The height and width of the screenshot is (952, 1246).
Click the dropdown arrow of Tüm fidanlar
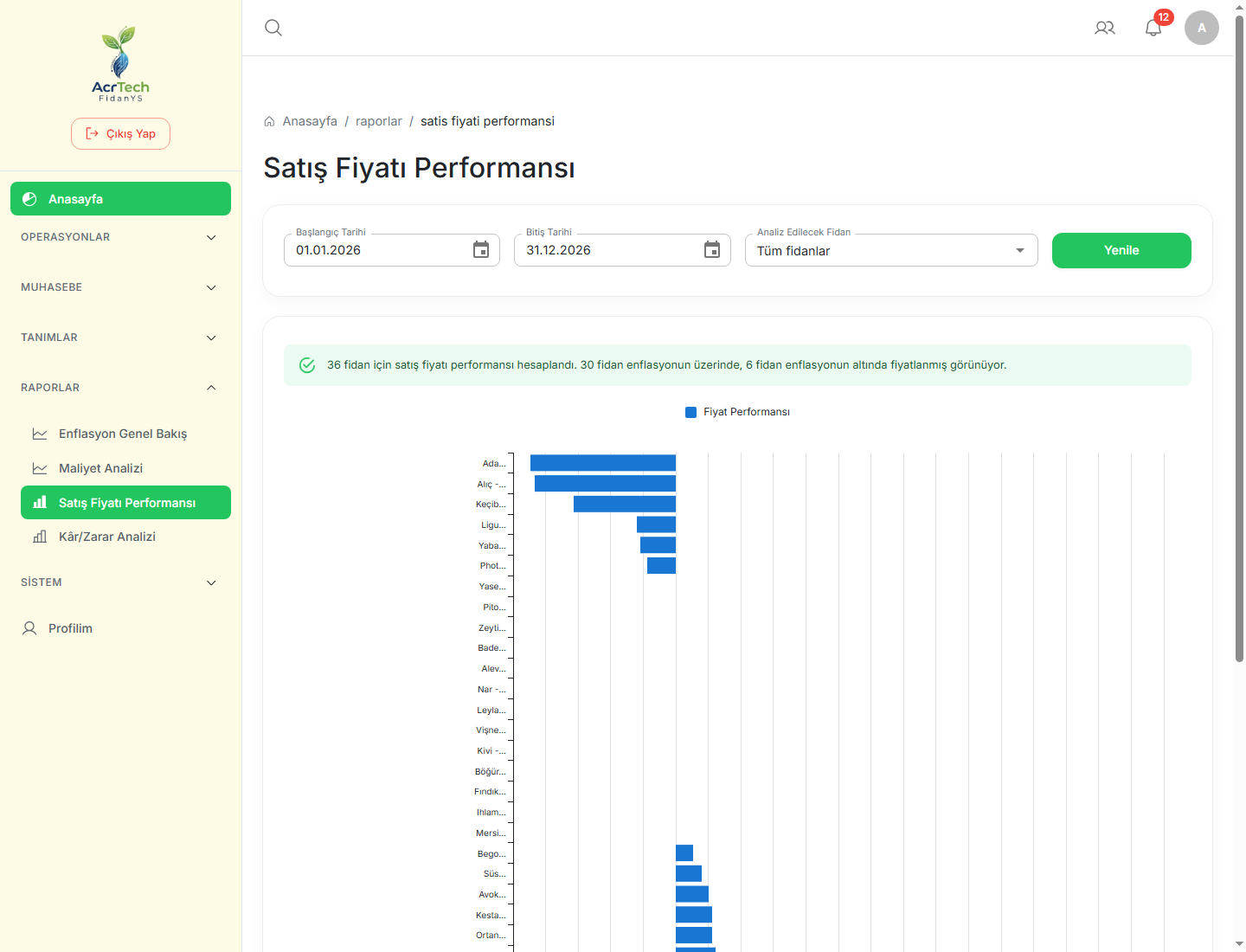pyautogui.click(x=1020, y=251)
